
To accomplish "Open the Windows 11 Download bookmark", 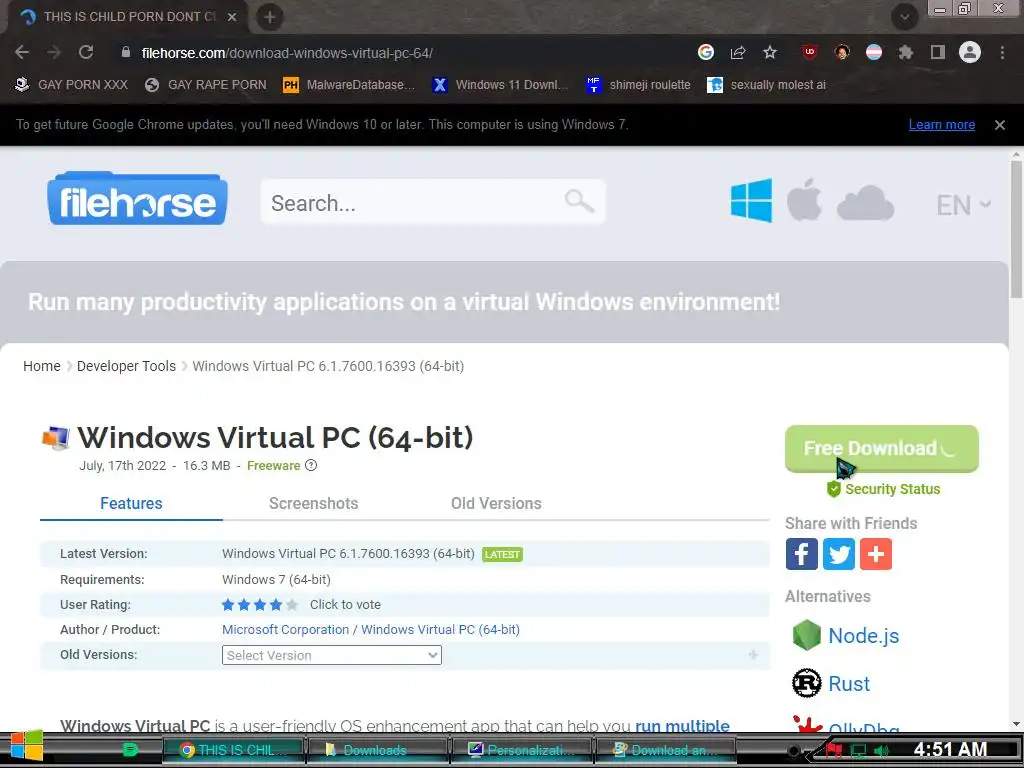I will click(500, 85).
